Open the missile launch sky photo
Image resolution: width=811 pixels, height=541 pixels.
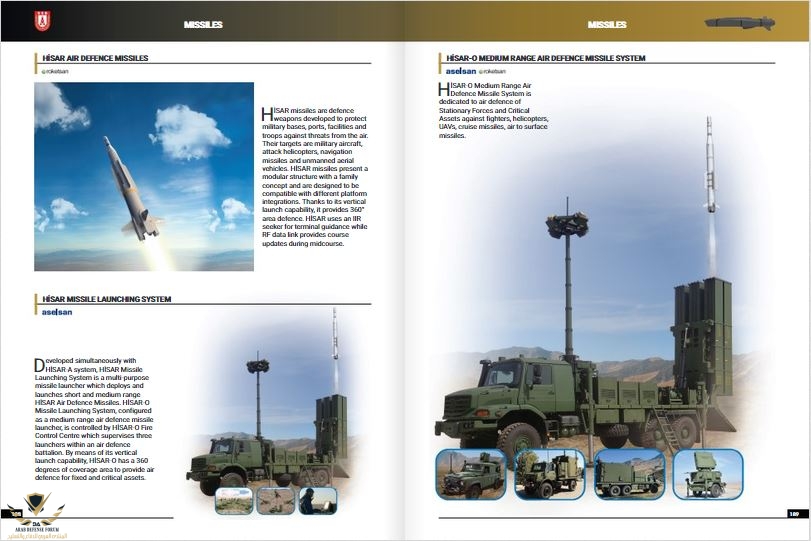tap(144, 176)
